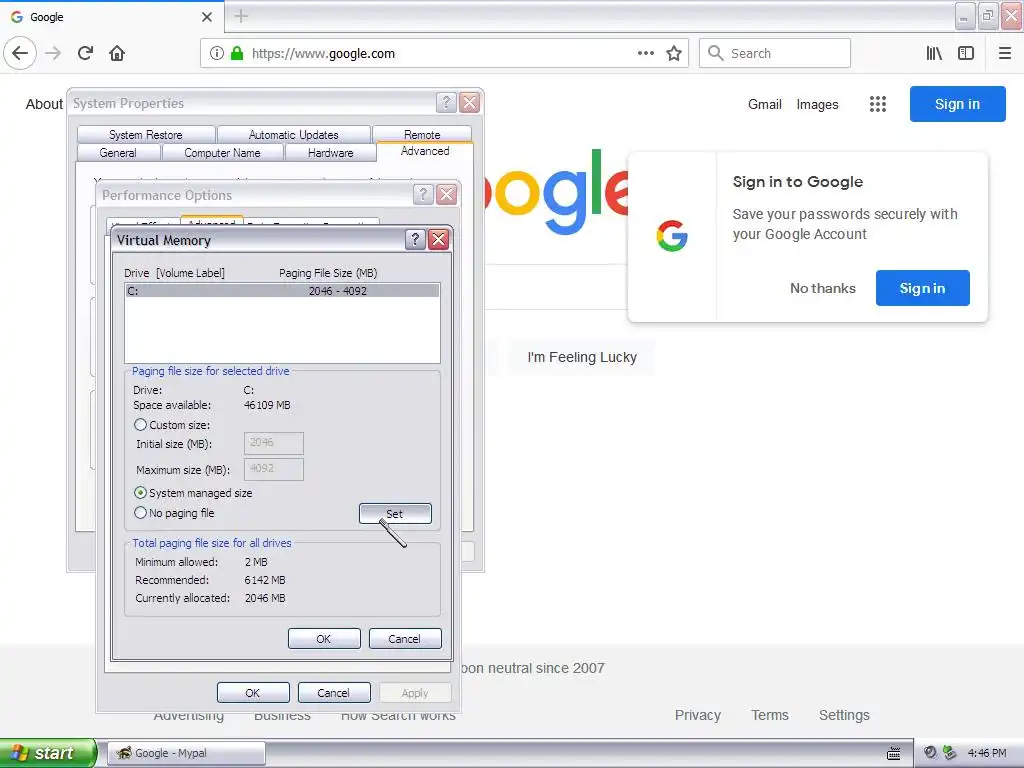This screenshot has width=1024, height=768.
Task: Close the Virtual Memory dialog
Action: point(439,240)
